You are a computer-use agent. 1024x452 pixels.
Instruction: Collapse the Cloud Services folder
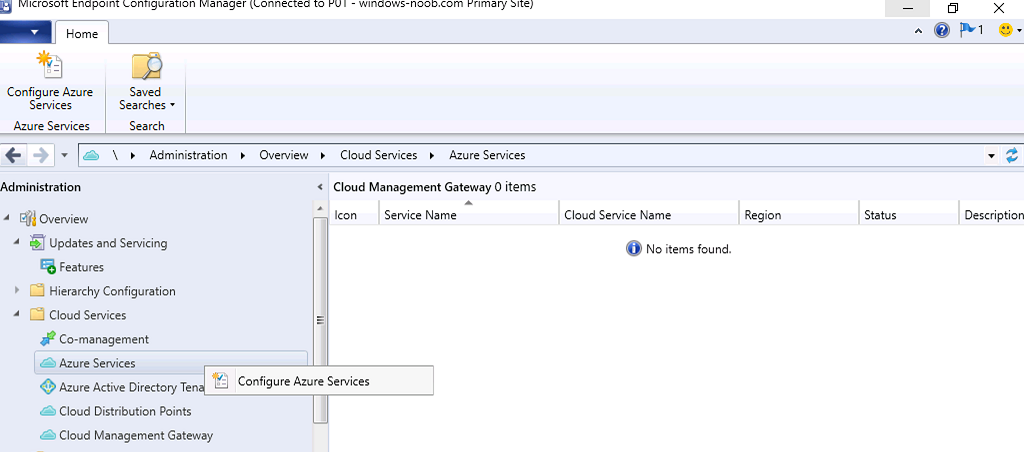pos(16,315)
